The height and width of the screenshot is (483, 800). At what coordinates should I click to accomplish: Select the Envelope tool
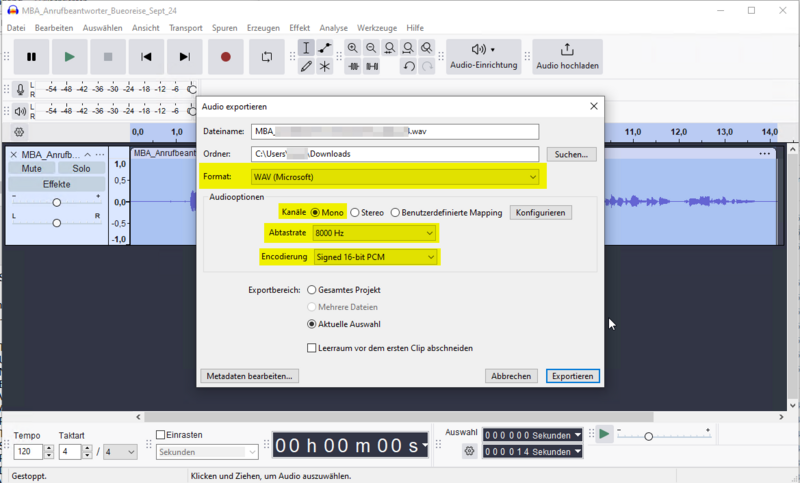[x=324, y=48]
